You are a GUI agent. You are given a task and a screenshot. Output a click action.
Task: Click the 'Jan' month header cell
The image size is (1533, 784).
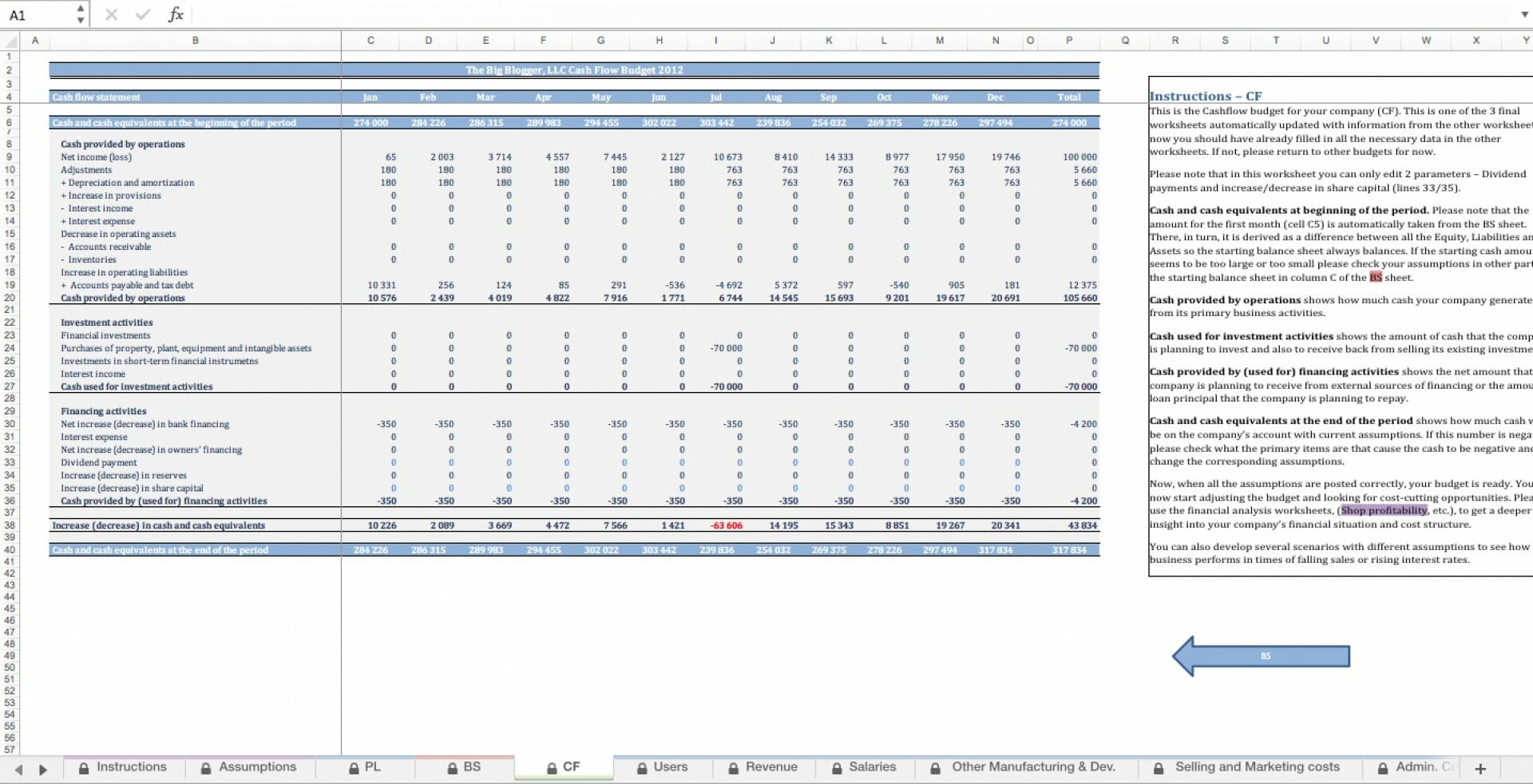coord(370,97)
